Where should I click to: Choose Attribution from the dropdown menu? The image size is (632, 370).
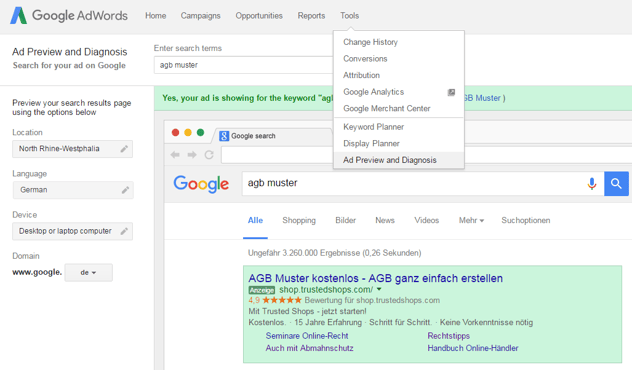click(x=362, y=75)
